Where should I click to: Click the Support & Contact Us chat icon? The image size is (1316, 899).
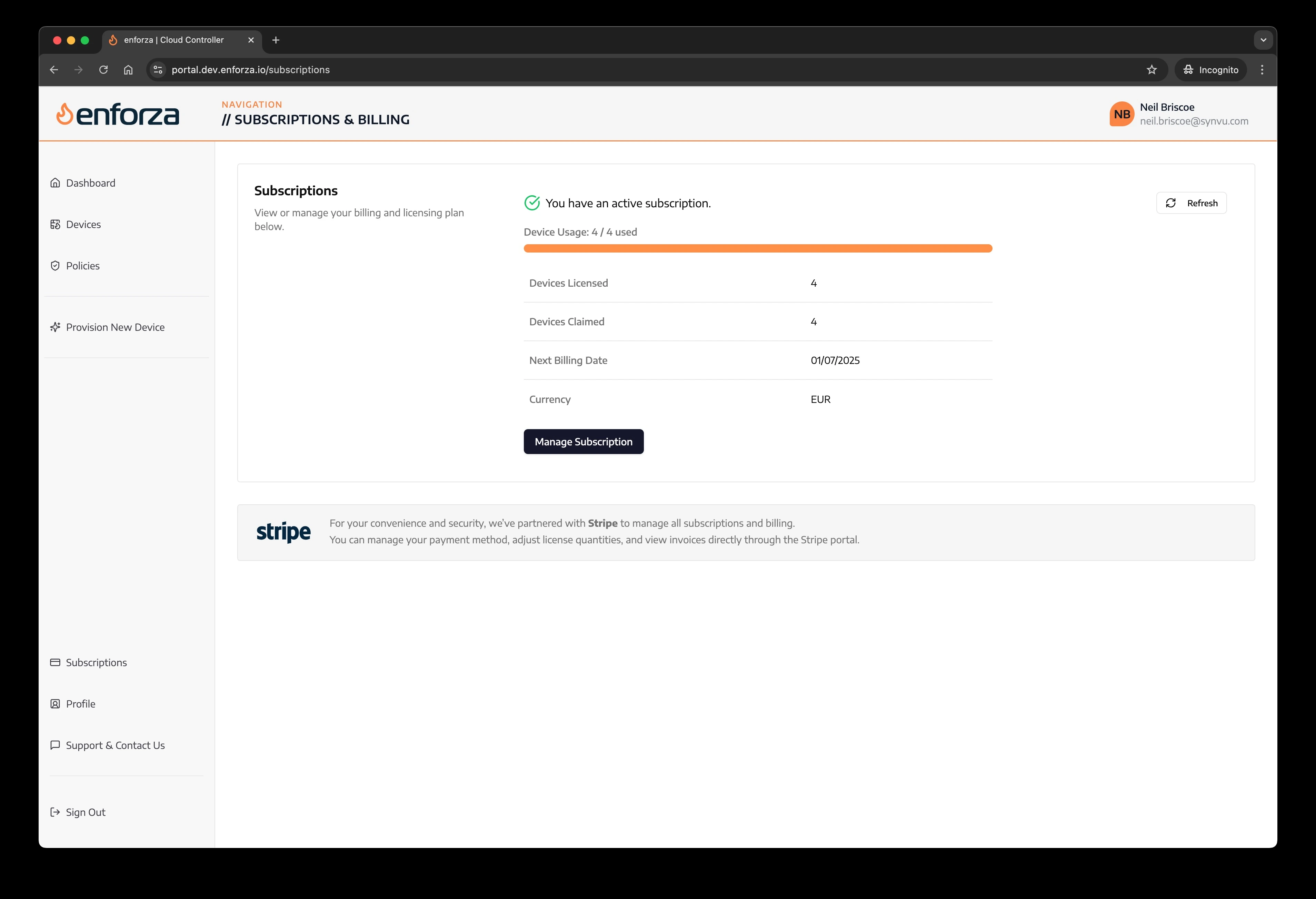click(x=55, y=745)
